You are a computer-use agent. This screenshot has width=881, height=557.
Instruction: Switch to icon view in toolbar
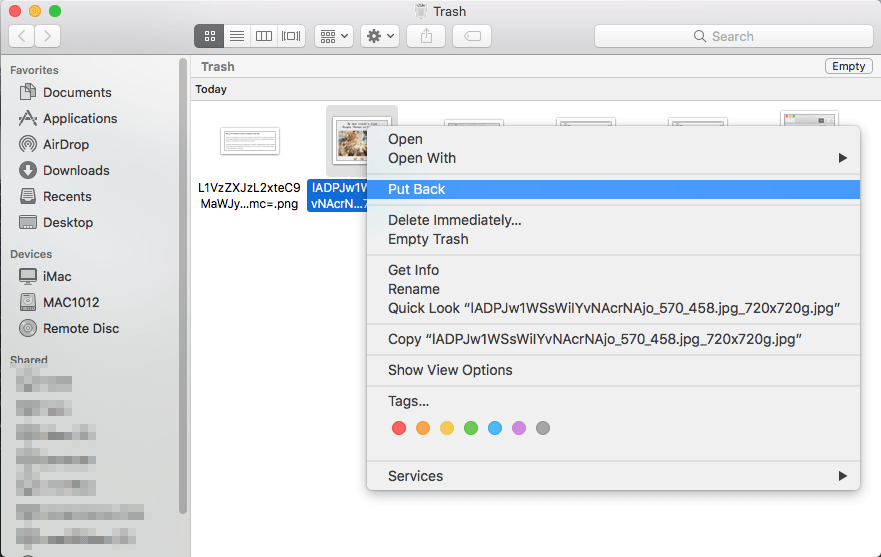point(210,36)
